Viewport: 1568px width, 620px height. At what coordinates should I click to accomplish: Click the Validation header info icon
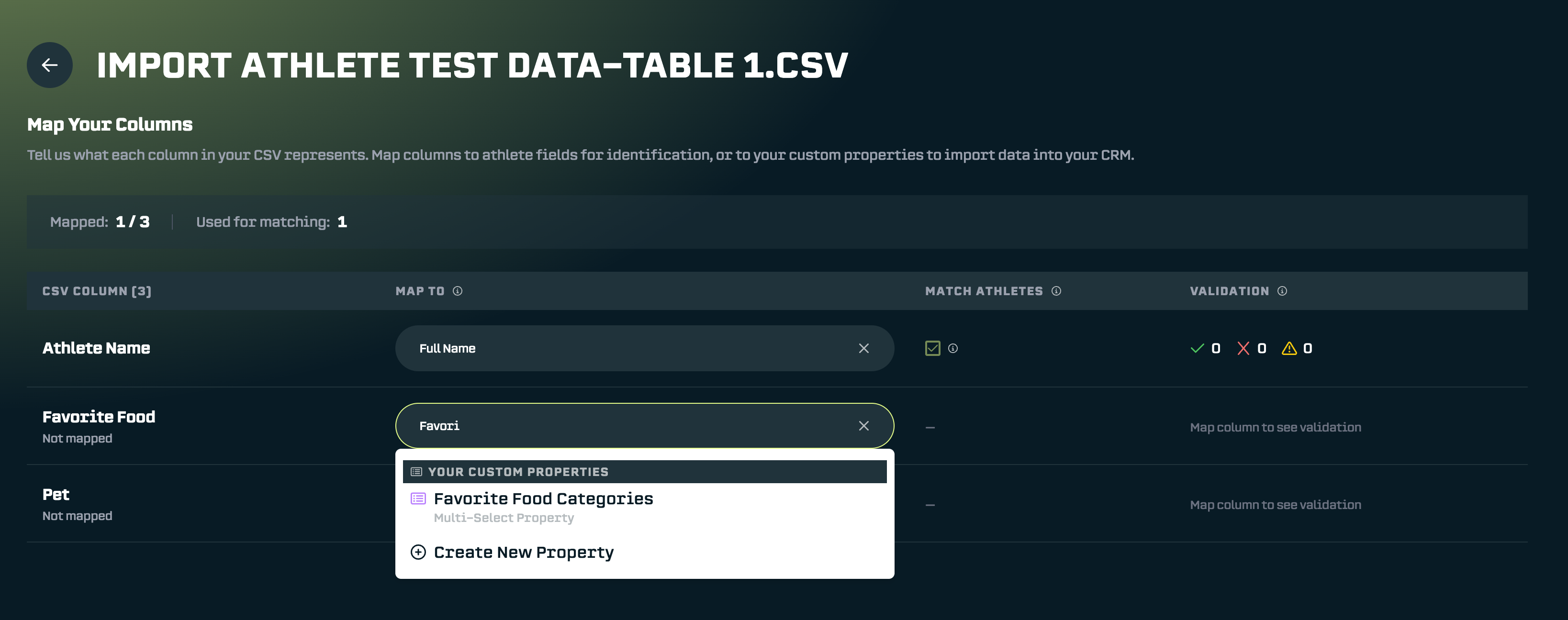tap(1282, 291)
